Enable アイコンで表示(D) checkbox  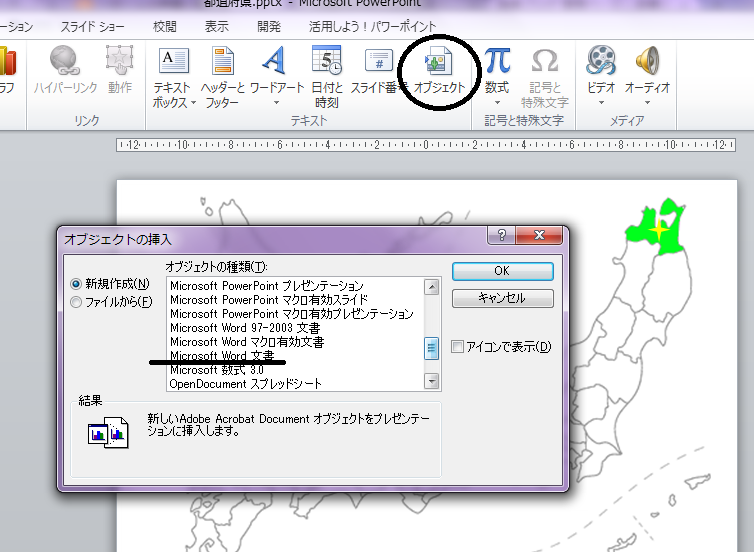pos(457,346)
